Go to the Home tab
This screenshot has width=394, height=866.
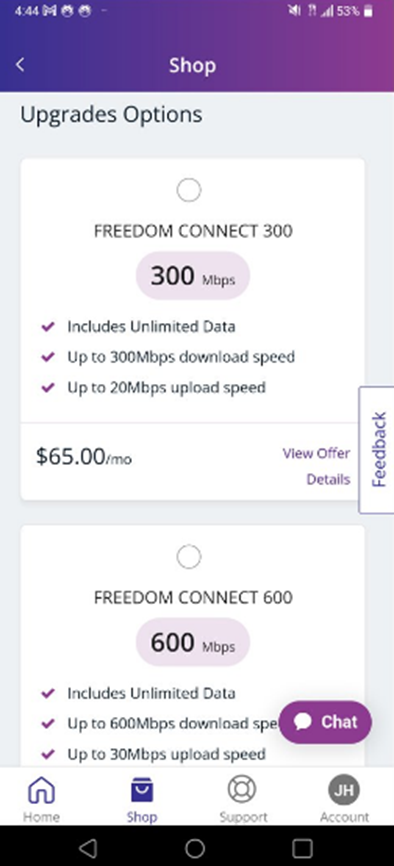(41, 799)
